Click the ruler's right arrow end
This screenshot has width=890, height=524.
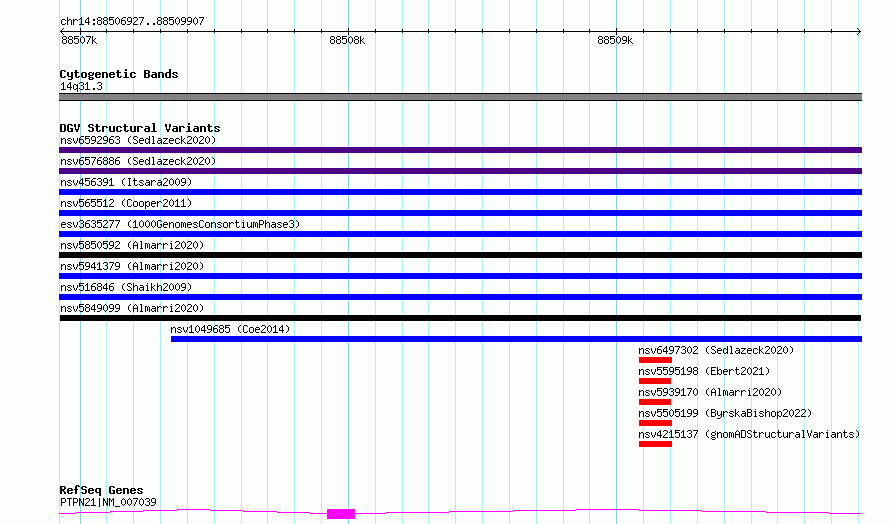pyautogui.click(x=859, y=32)
